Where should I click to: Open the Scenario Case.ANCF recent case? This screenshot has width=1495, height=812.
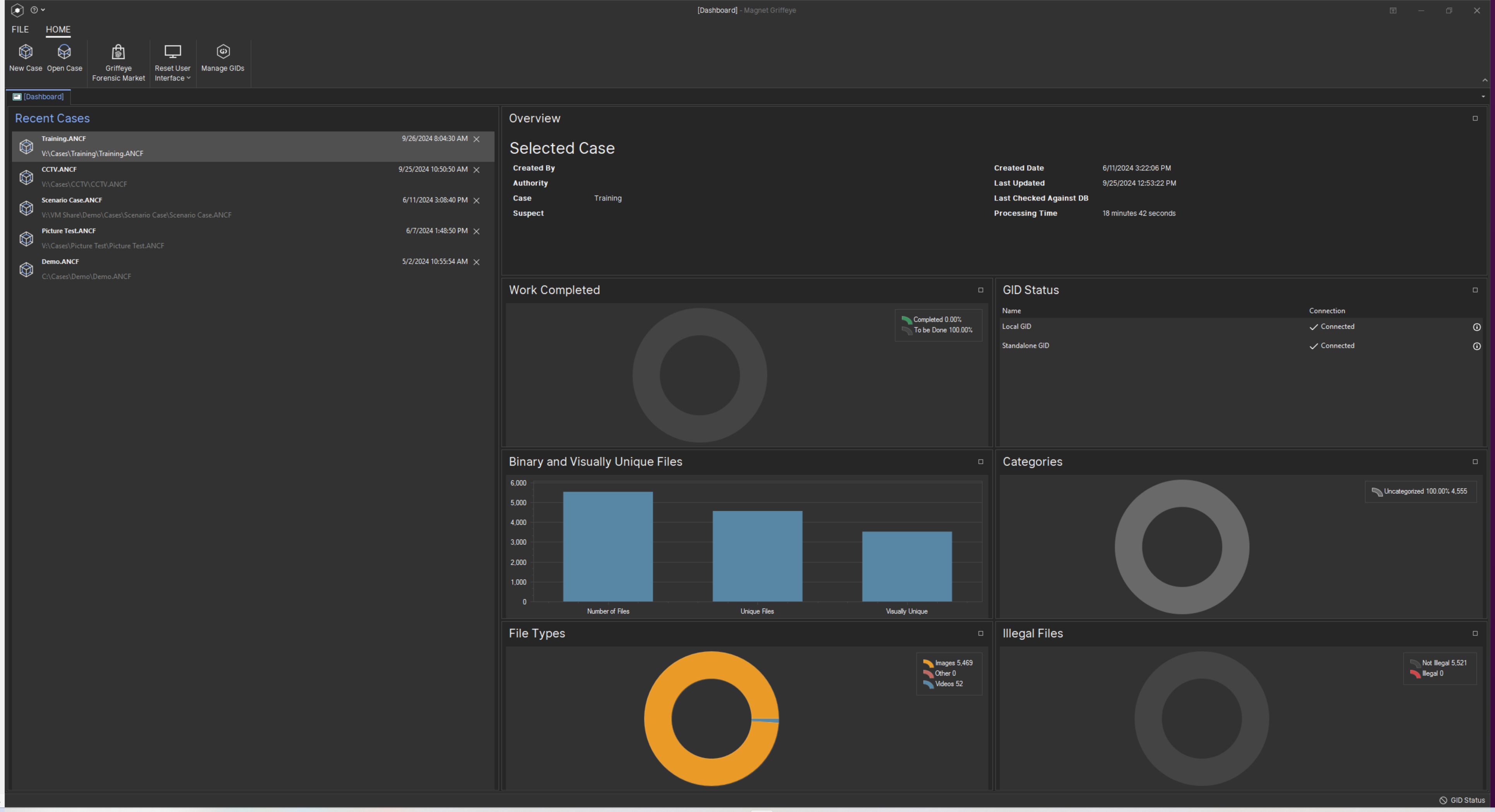72,201
